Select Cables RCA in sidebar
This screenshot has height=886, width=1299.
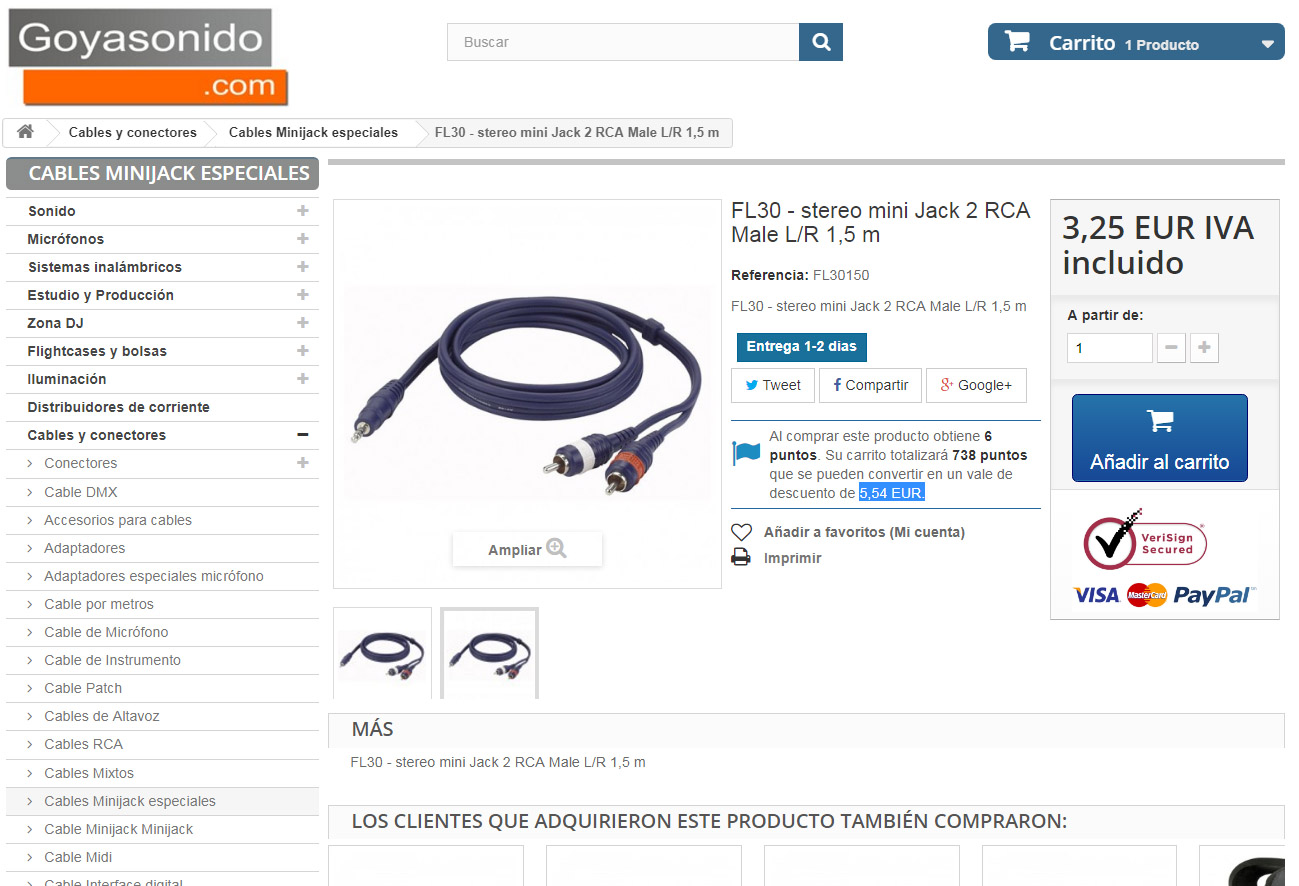83,744
